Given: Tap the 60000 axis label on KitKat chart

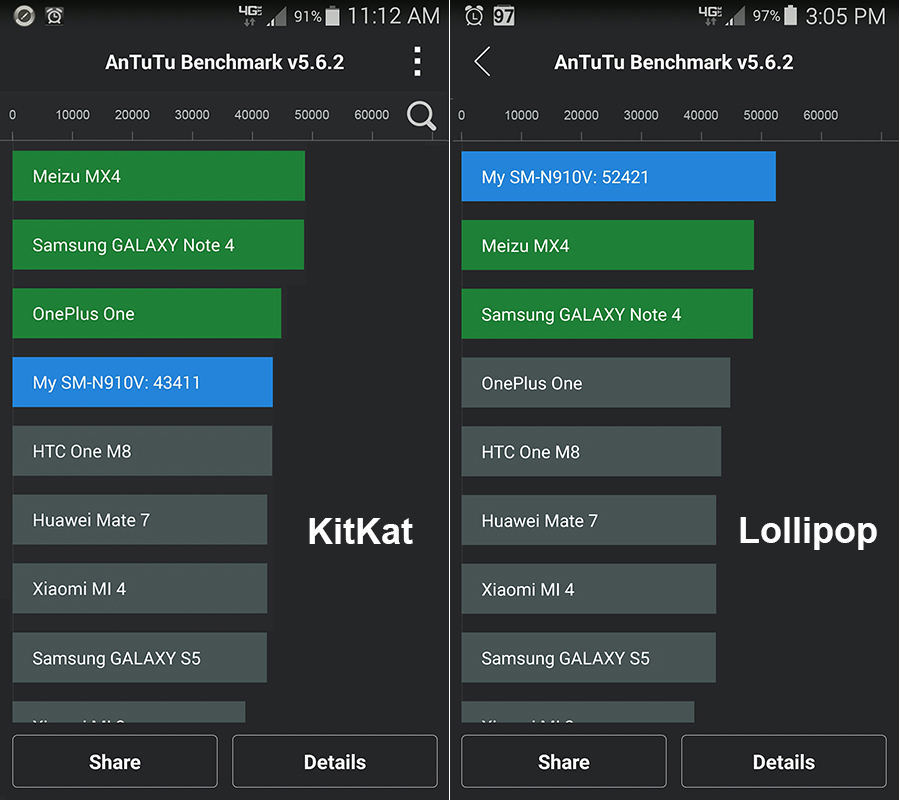Looking at the screenshot, I should click(371, 115).
